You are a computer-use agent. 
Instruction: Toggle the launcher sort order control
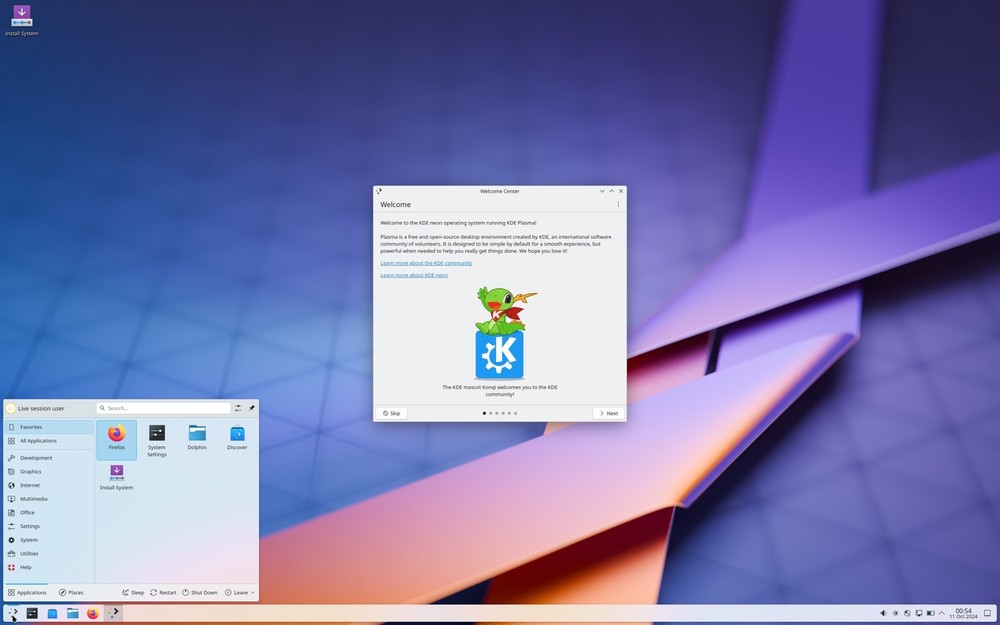[x=238, y=407]
